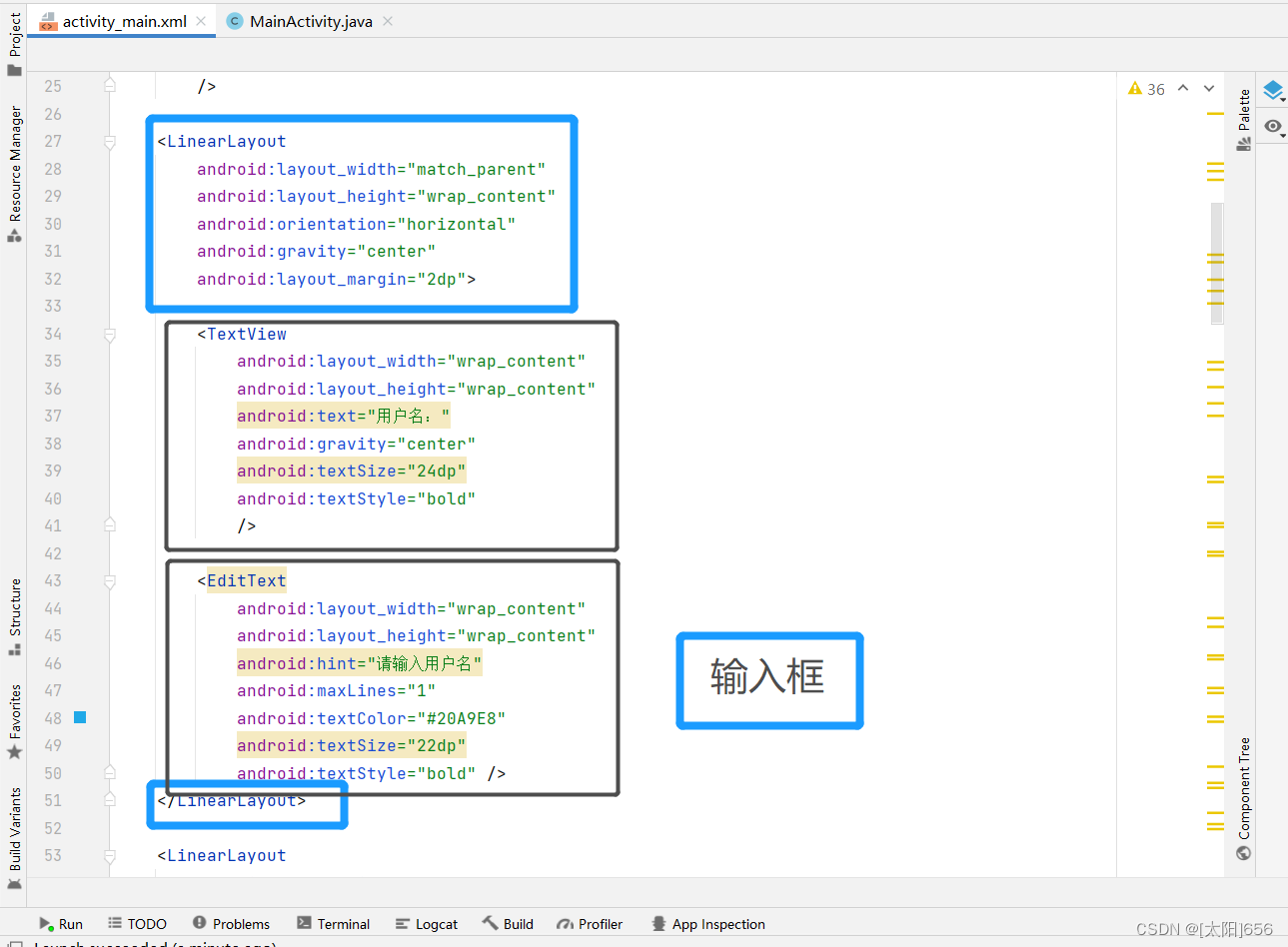The height and width of the screenshot is (947, 1288).
Task: Open the Terminal tool window
Action: [333, 924]
